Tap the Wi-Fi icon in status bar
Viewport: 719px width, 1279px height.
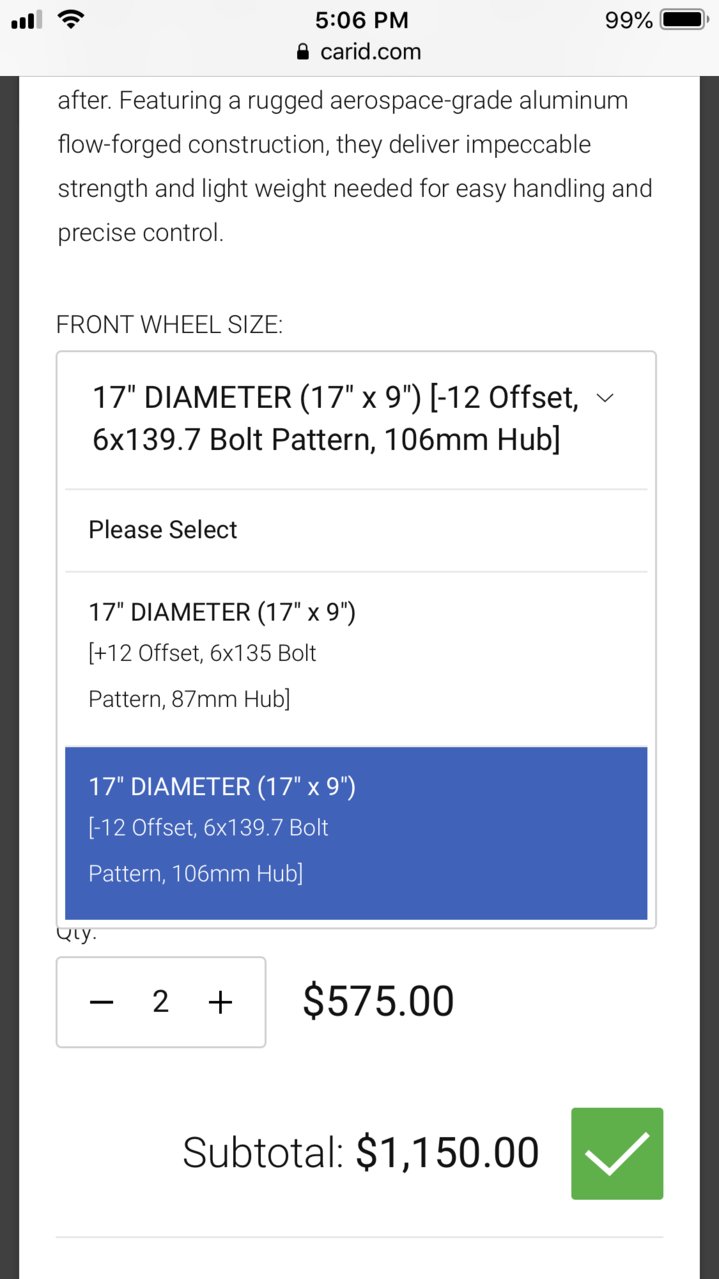(x=70, y=18)
